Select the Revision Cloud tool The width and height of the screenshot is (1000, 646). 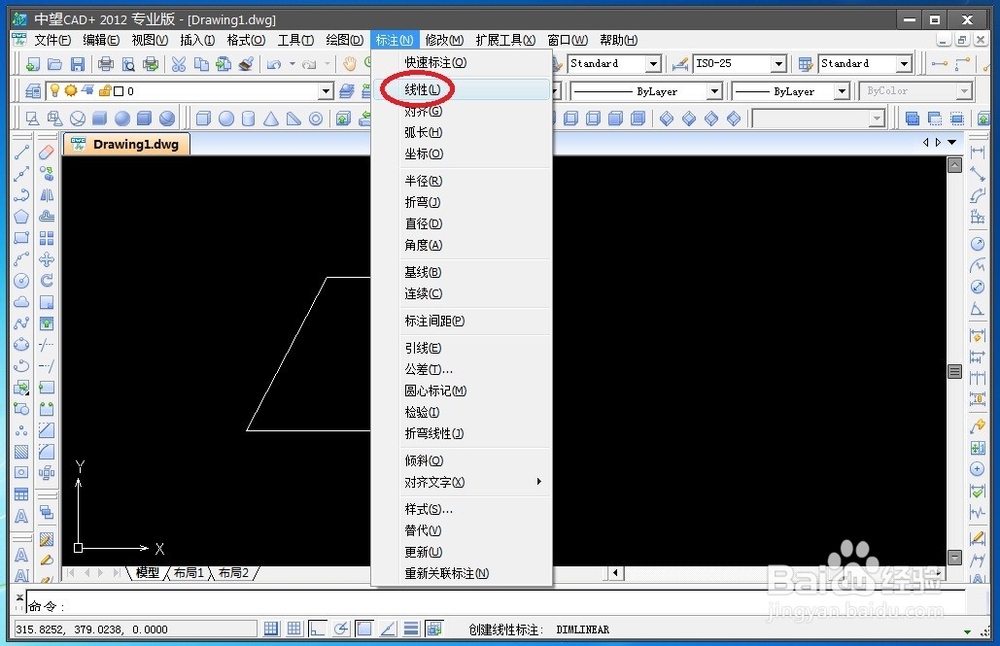coord(22,302)
